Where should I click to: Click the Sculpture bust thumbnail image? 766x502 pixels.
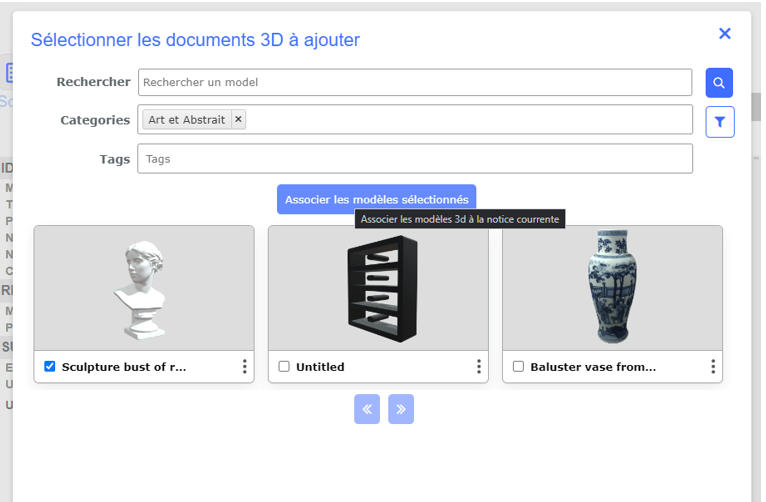[144, 287]
